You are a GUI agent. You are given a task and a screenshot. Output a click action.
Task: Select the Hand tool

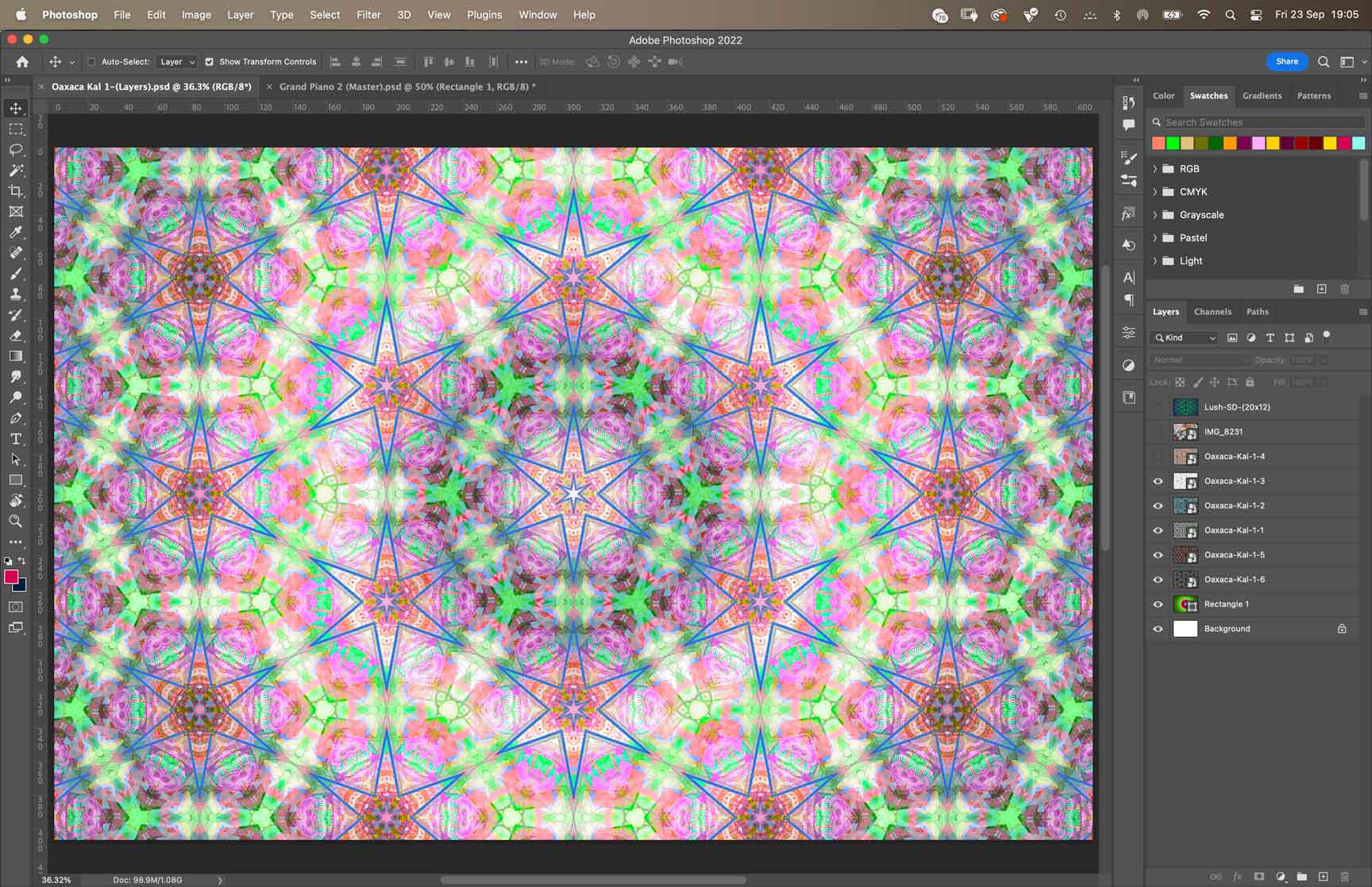pos(16,500)
